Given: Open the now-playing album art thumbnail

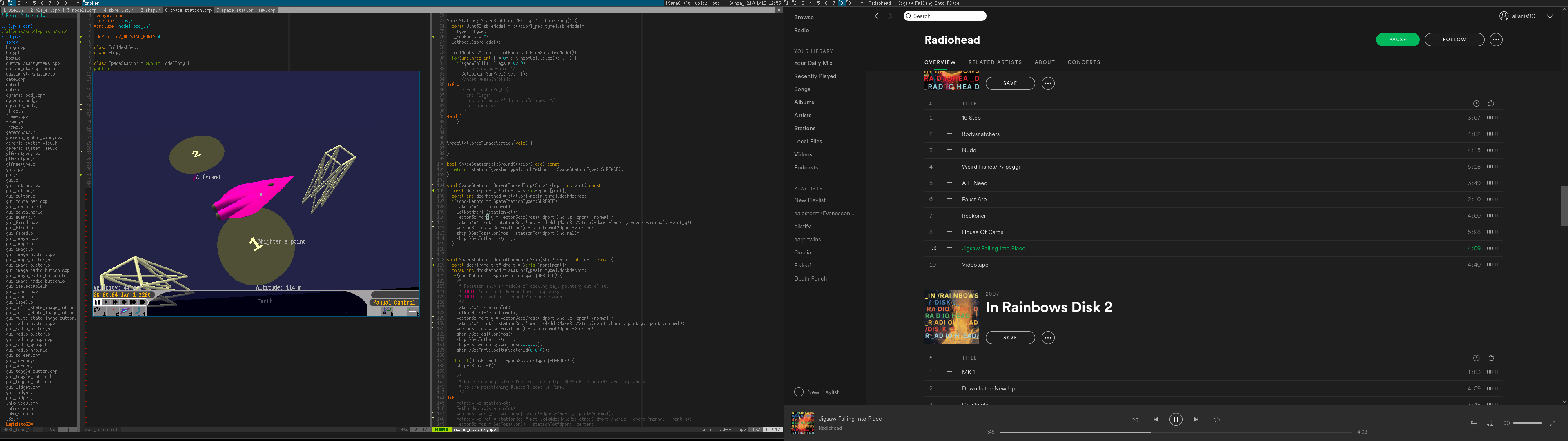Looking at the screenshot, I should (802, 423).
